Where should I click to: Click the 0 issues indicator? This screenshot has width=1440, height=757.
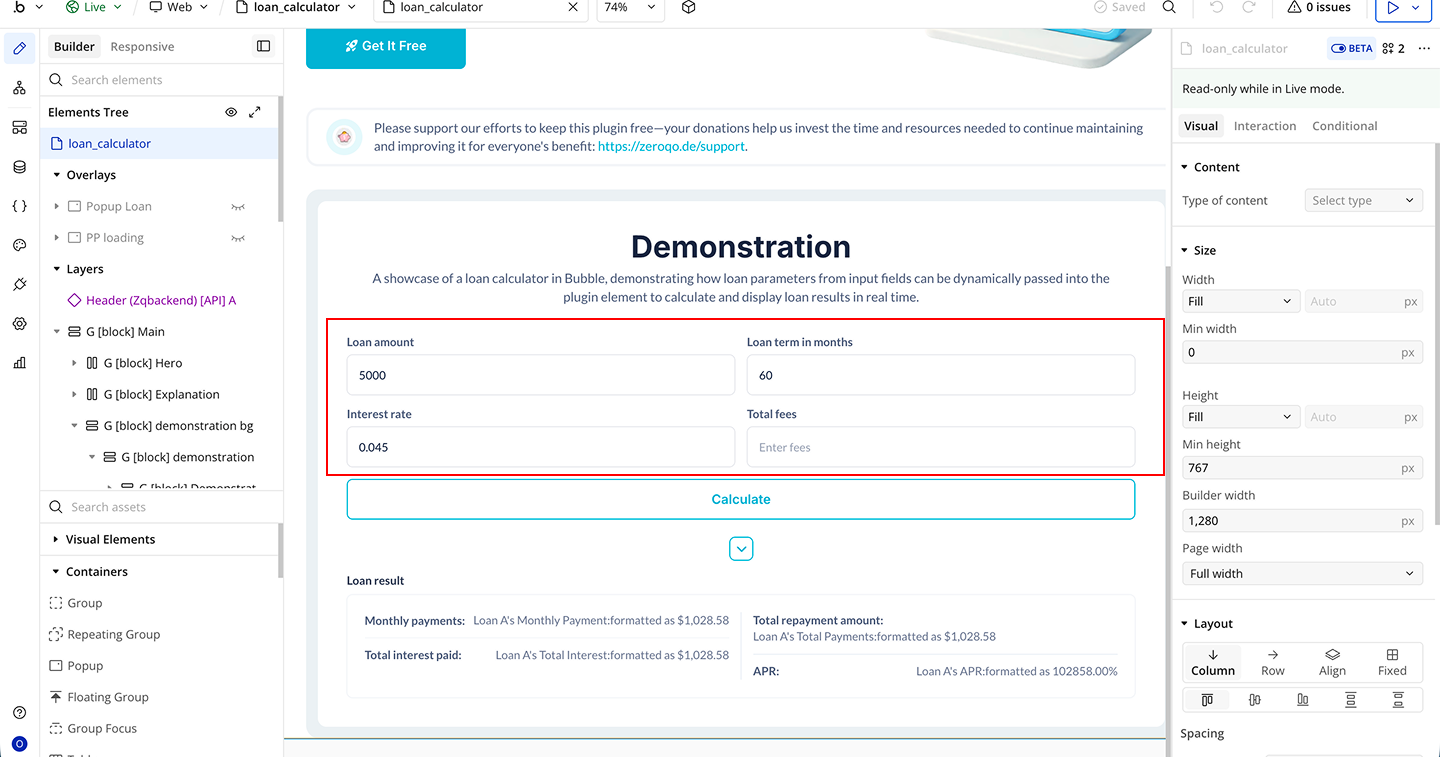tap(1320, 8)
